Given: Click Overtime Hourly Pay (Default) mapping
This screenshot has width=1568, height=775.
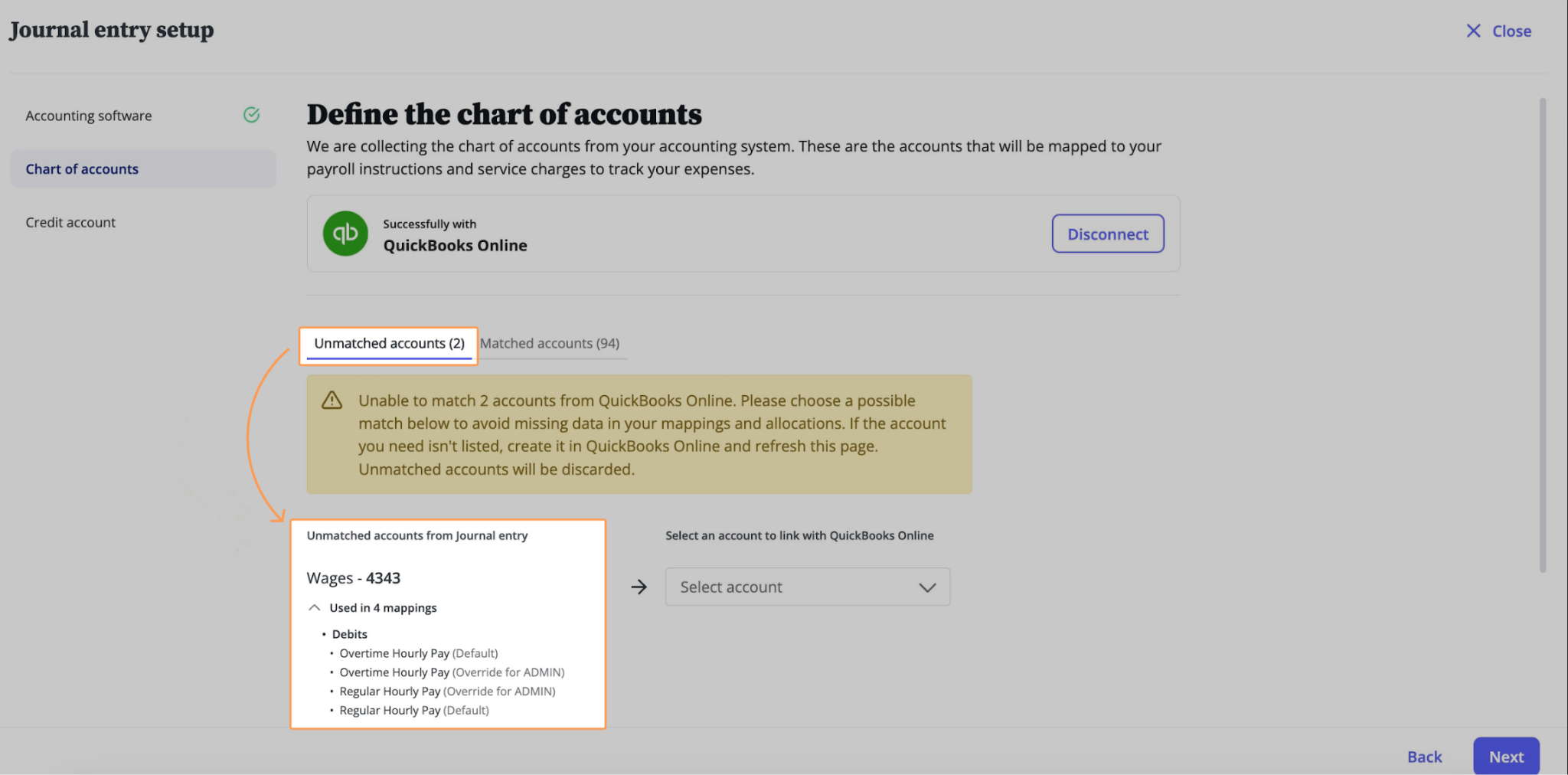Looking at the screenshot, I should tap(419, 653).
